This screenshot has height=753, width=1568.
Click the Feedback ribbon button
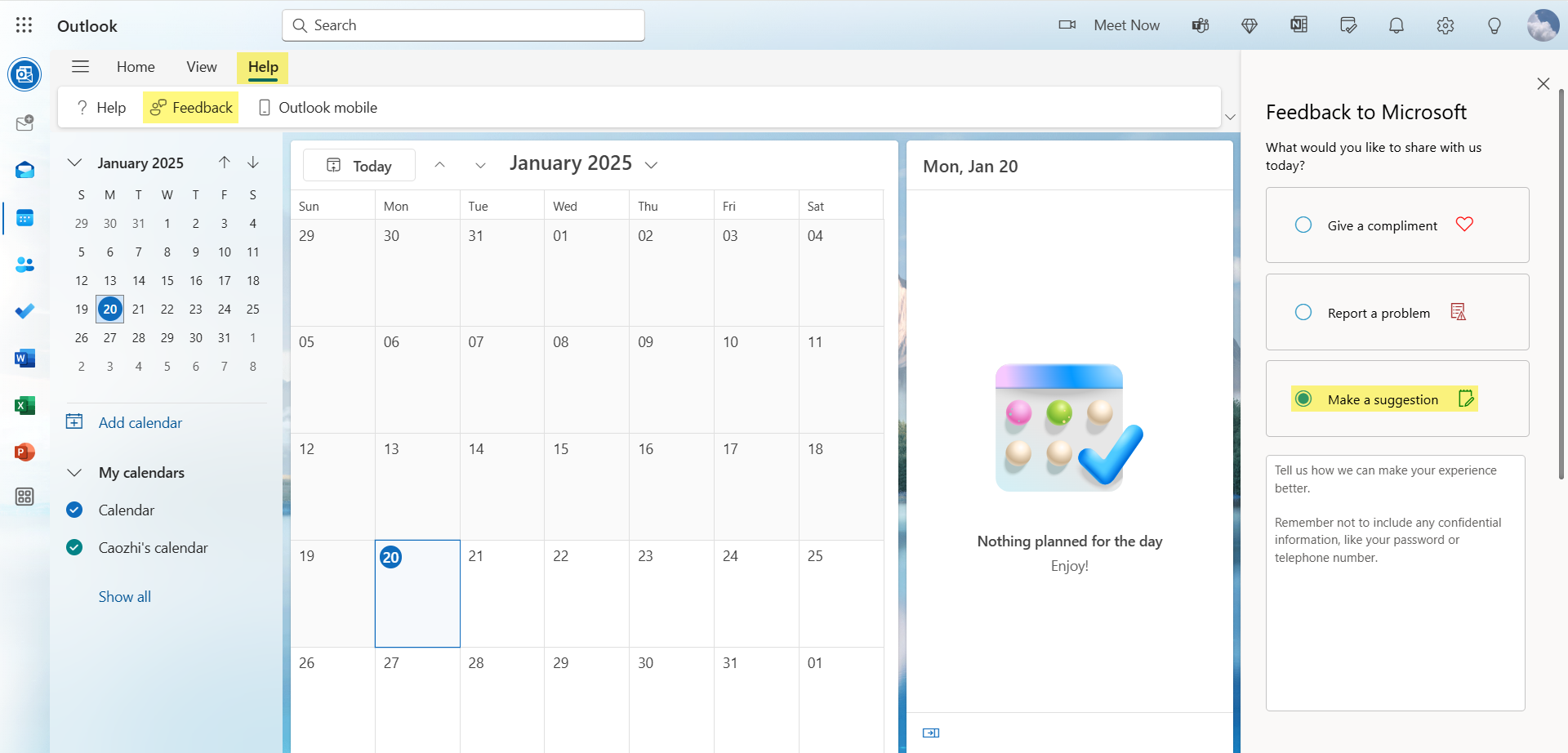[191, 108]
